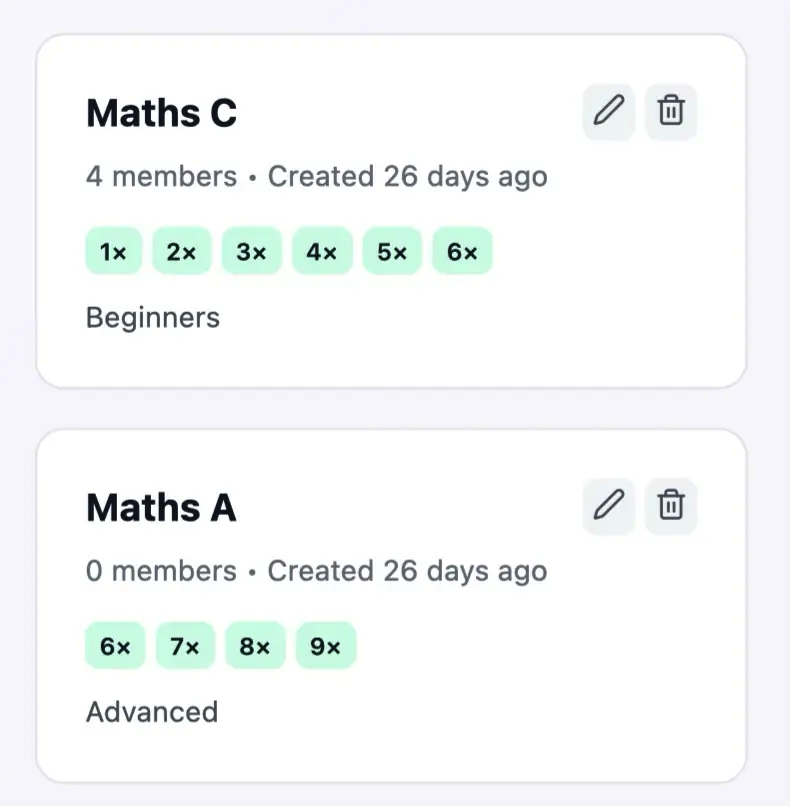Click the 0 members text in Maths A
This screenshot has width=790, height=806.
[x=161, y=571]
